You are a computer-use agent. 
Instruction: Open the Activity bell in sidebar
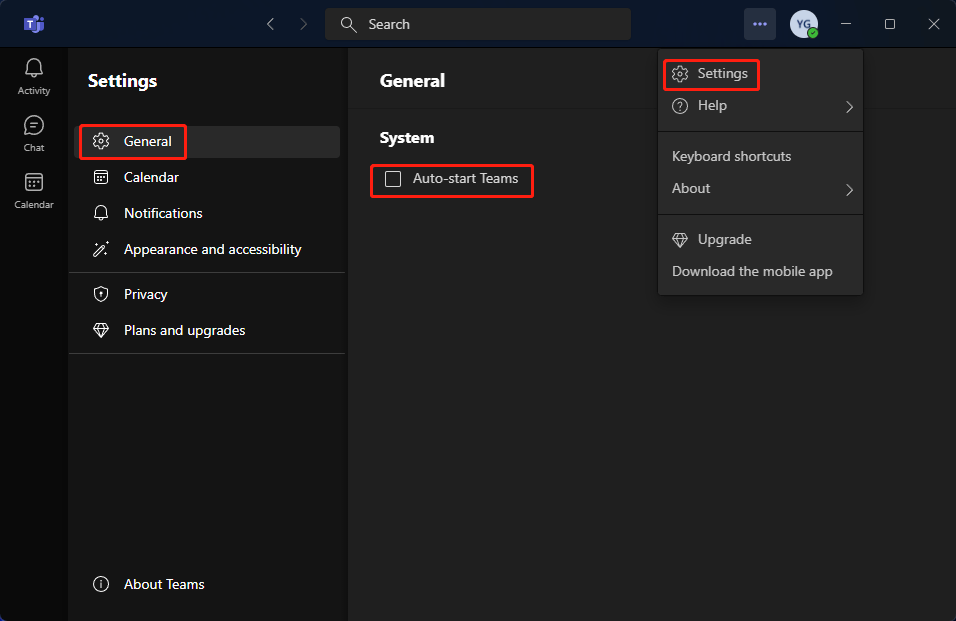[x=34, y=77]
